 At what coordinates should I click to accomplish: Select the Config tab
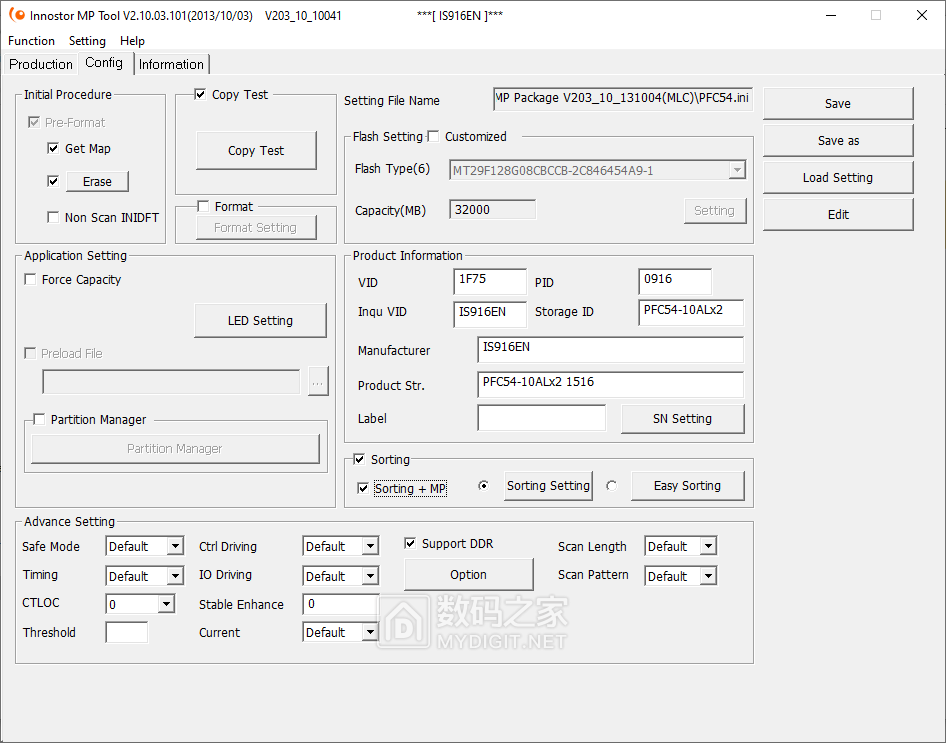104,62
